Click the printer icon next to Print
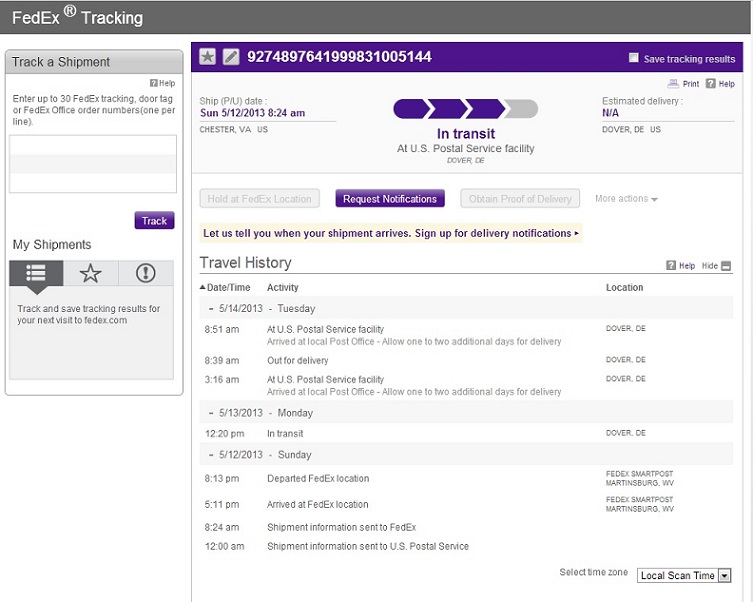753x602 pixels. click(x=673, y=84)
